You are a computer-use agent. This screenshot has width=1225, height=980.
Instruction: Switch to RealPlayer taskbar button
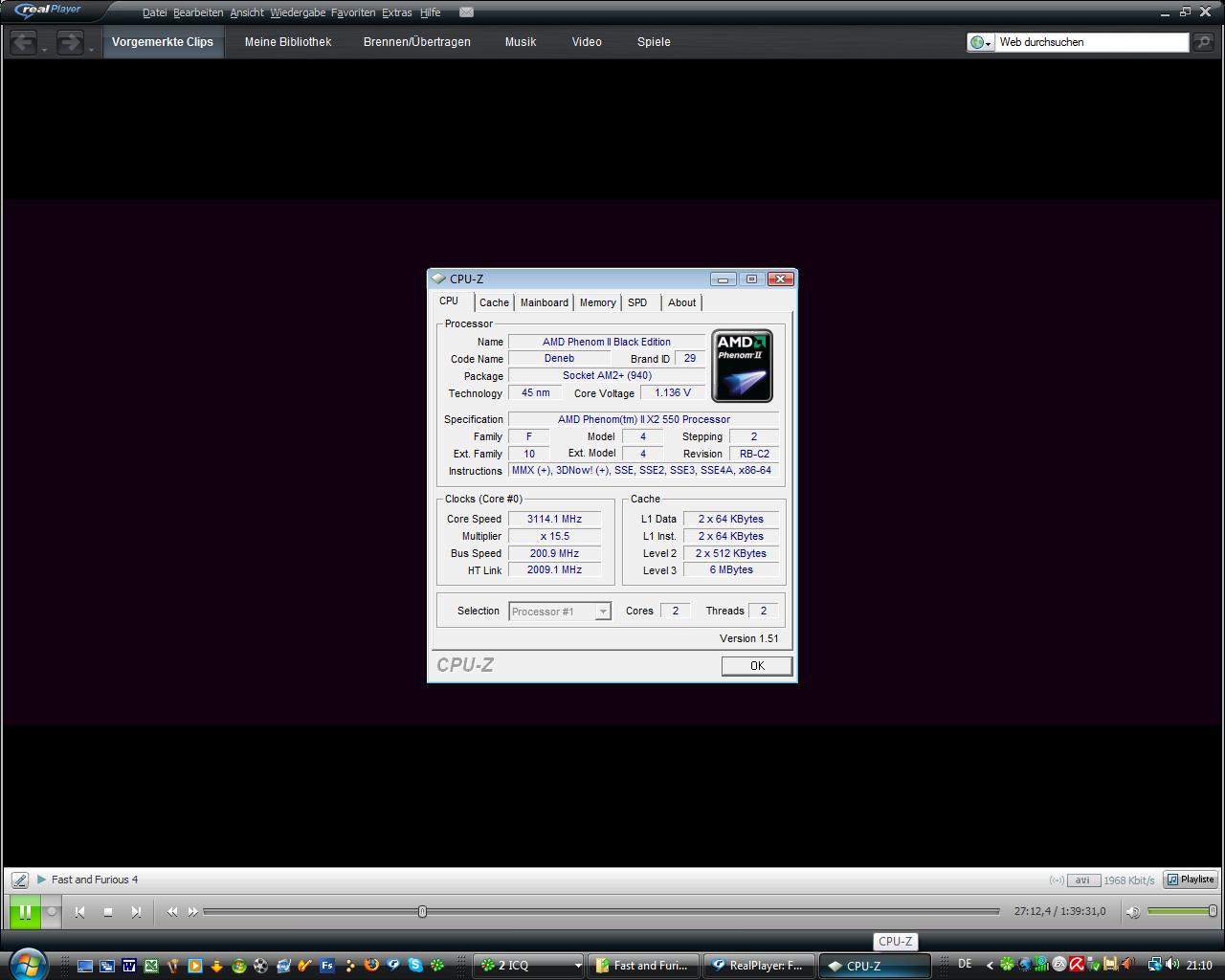759,966
